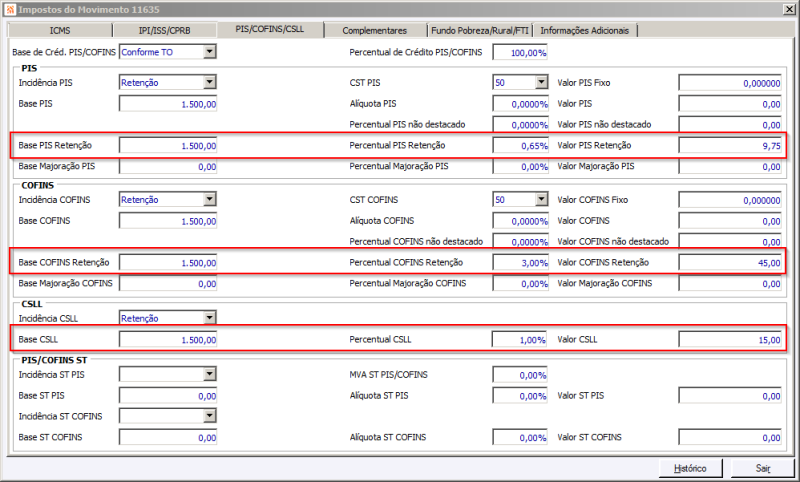
Task: Click the Valor PIS Fixo field
Action: pyautogui.click(x=730, y=83)
